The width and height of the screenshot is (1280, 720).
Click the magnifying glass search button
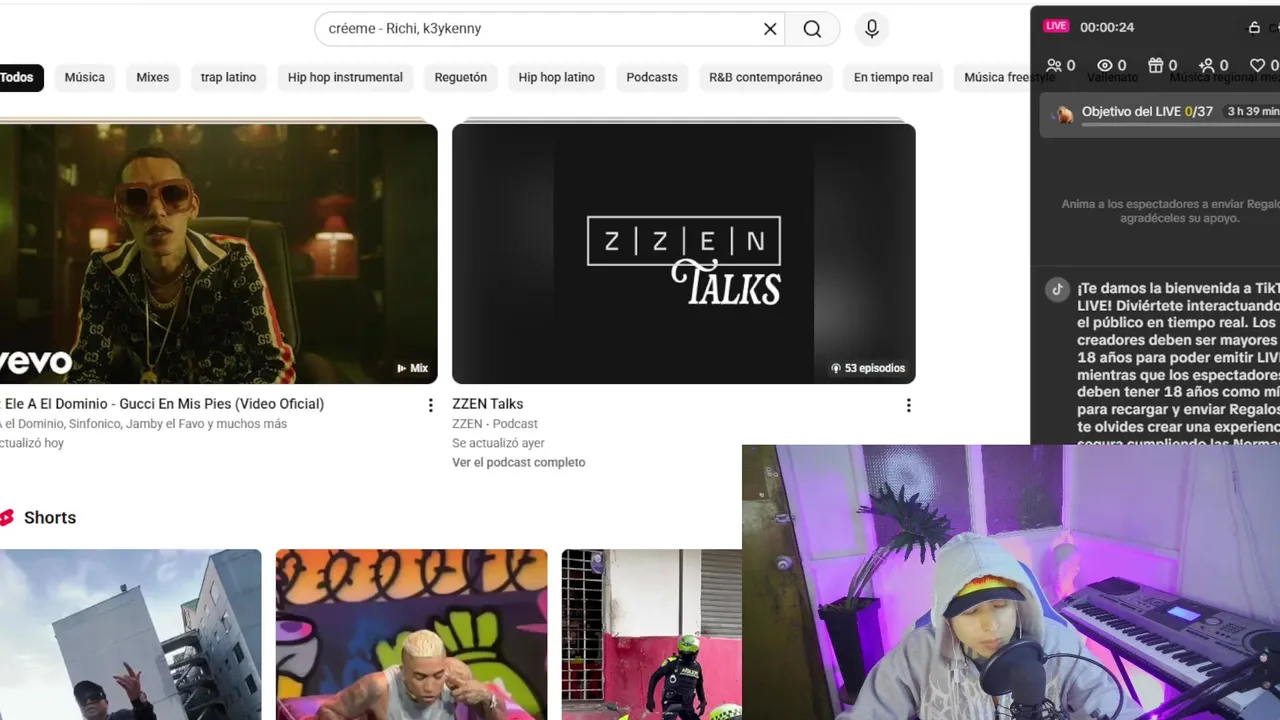coord(812,29)
